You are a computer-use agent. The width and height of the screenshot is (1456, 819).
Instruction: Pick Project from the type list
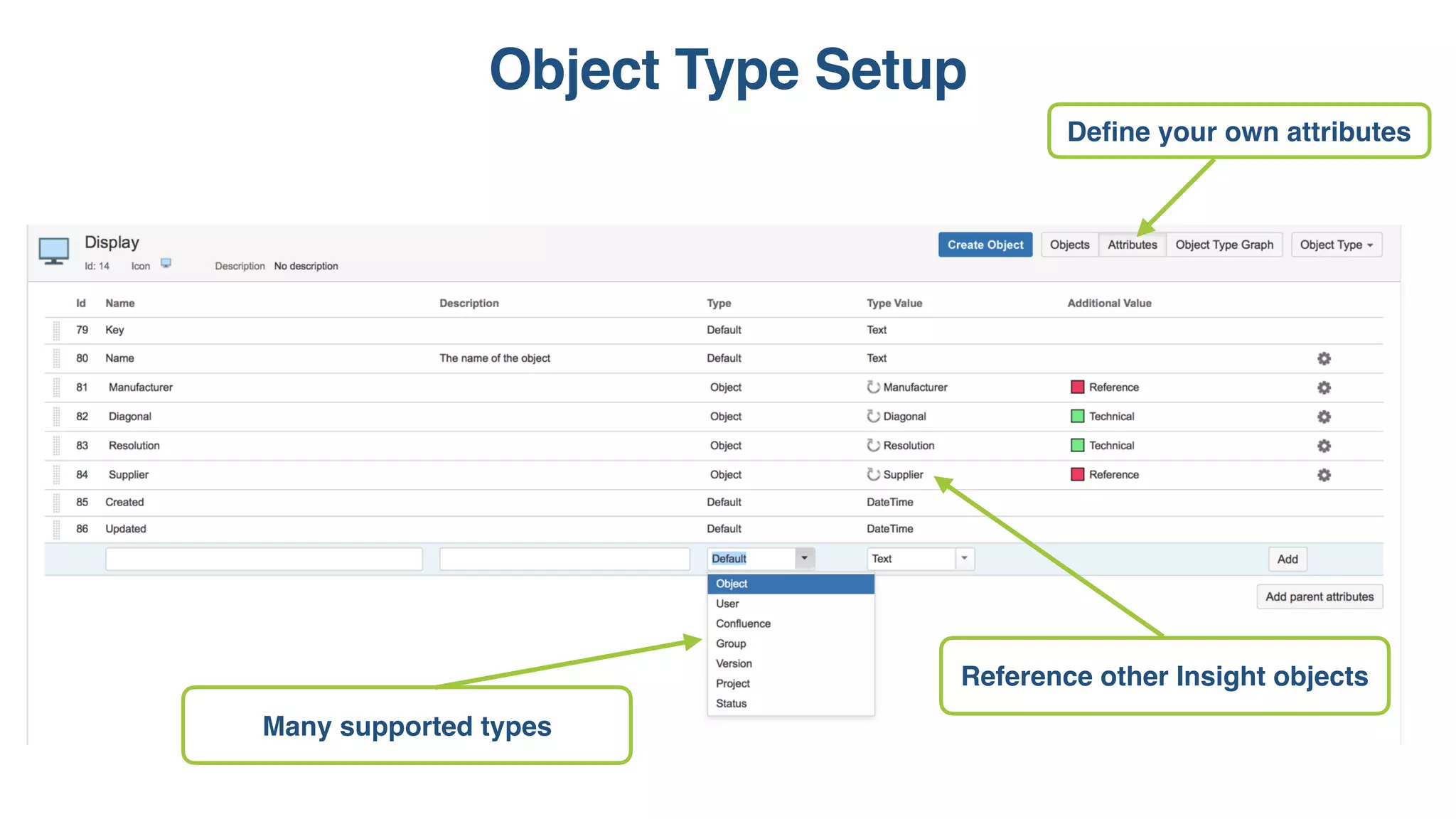tap(791, 683)
